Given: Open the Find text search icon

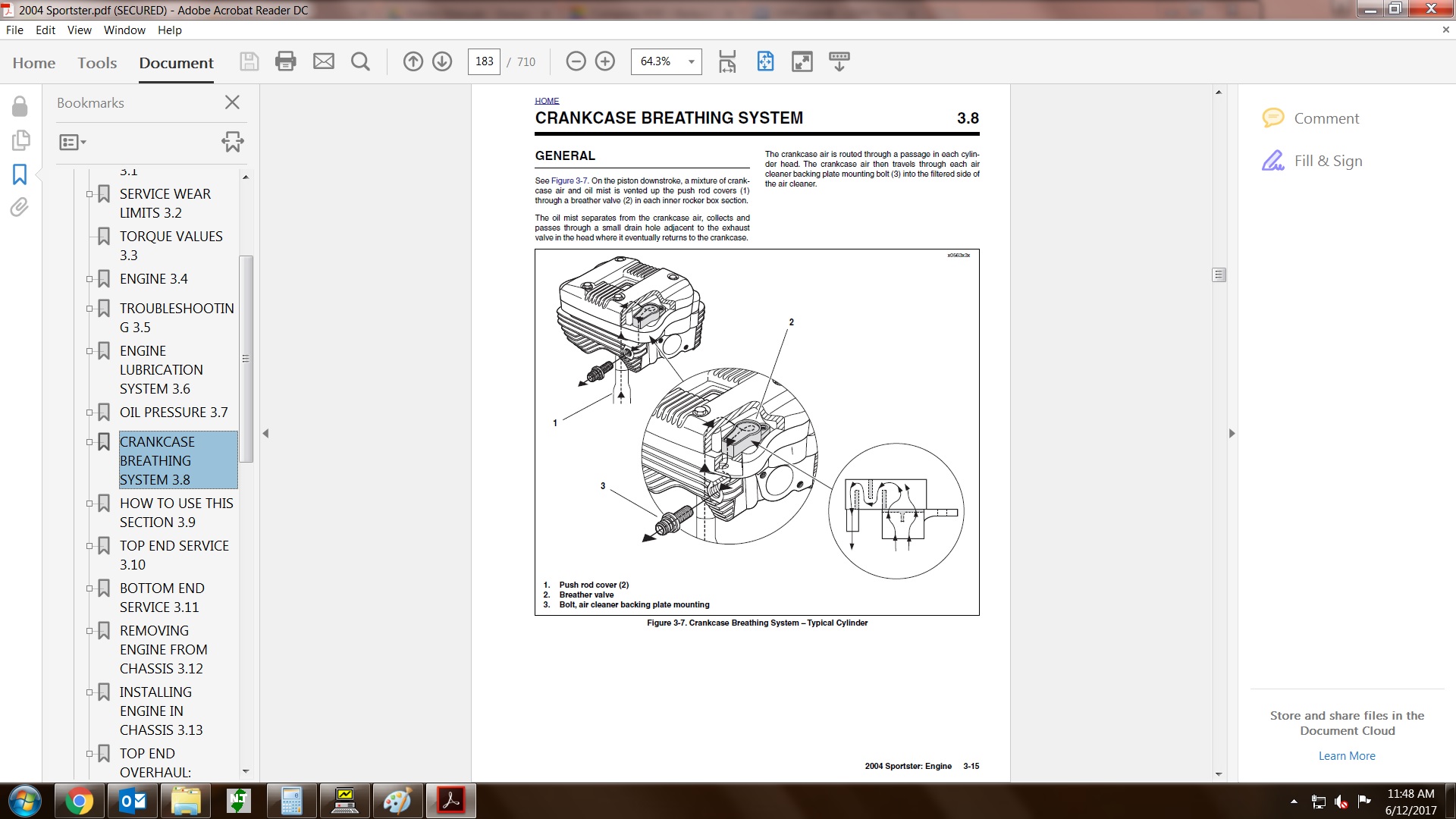Looking at the screenshot, I should pyautogui.click(x=361, y=61).
